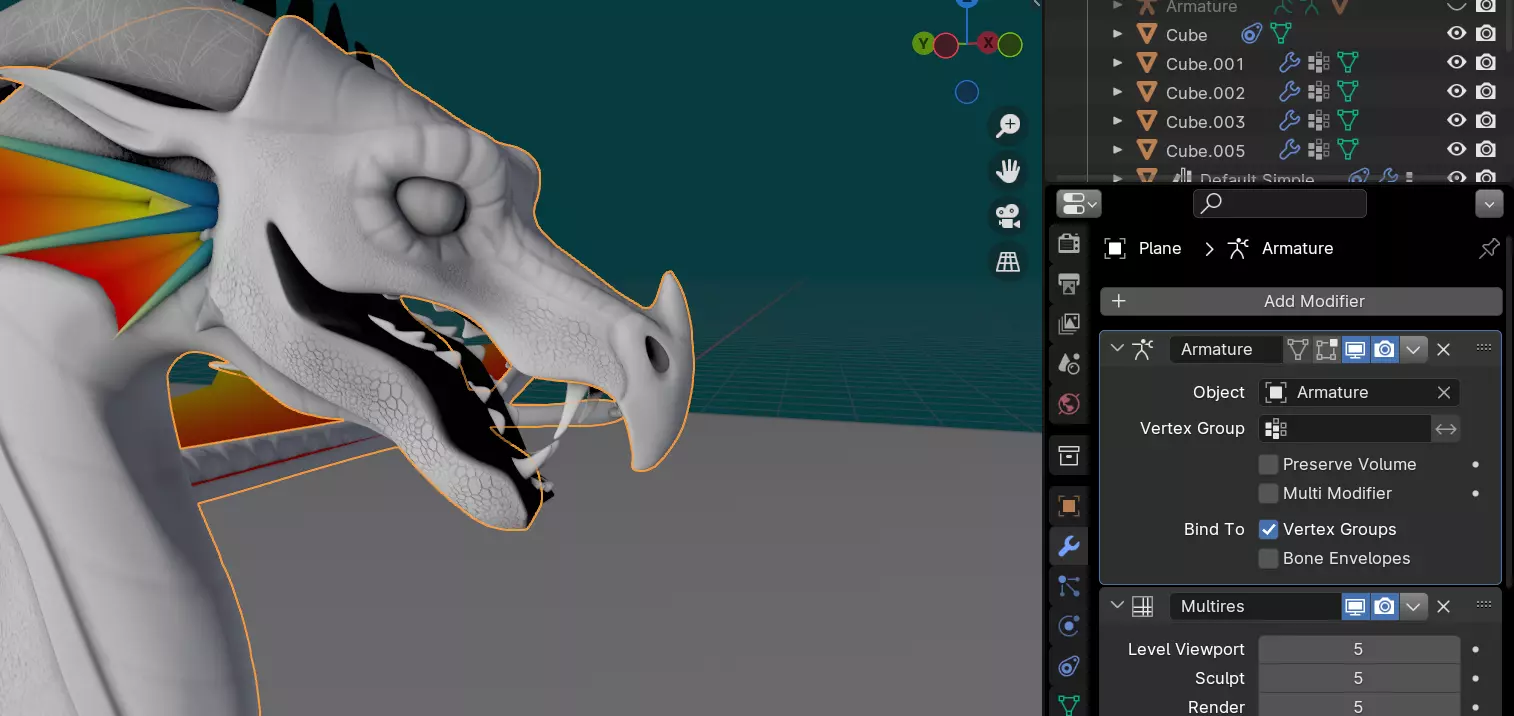Screen dimensions: 1514x716
Task: Click the Cube.002 vertex groups icon
Action: tap(1319, 93)
